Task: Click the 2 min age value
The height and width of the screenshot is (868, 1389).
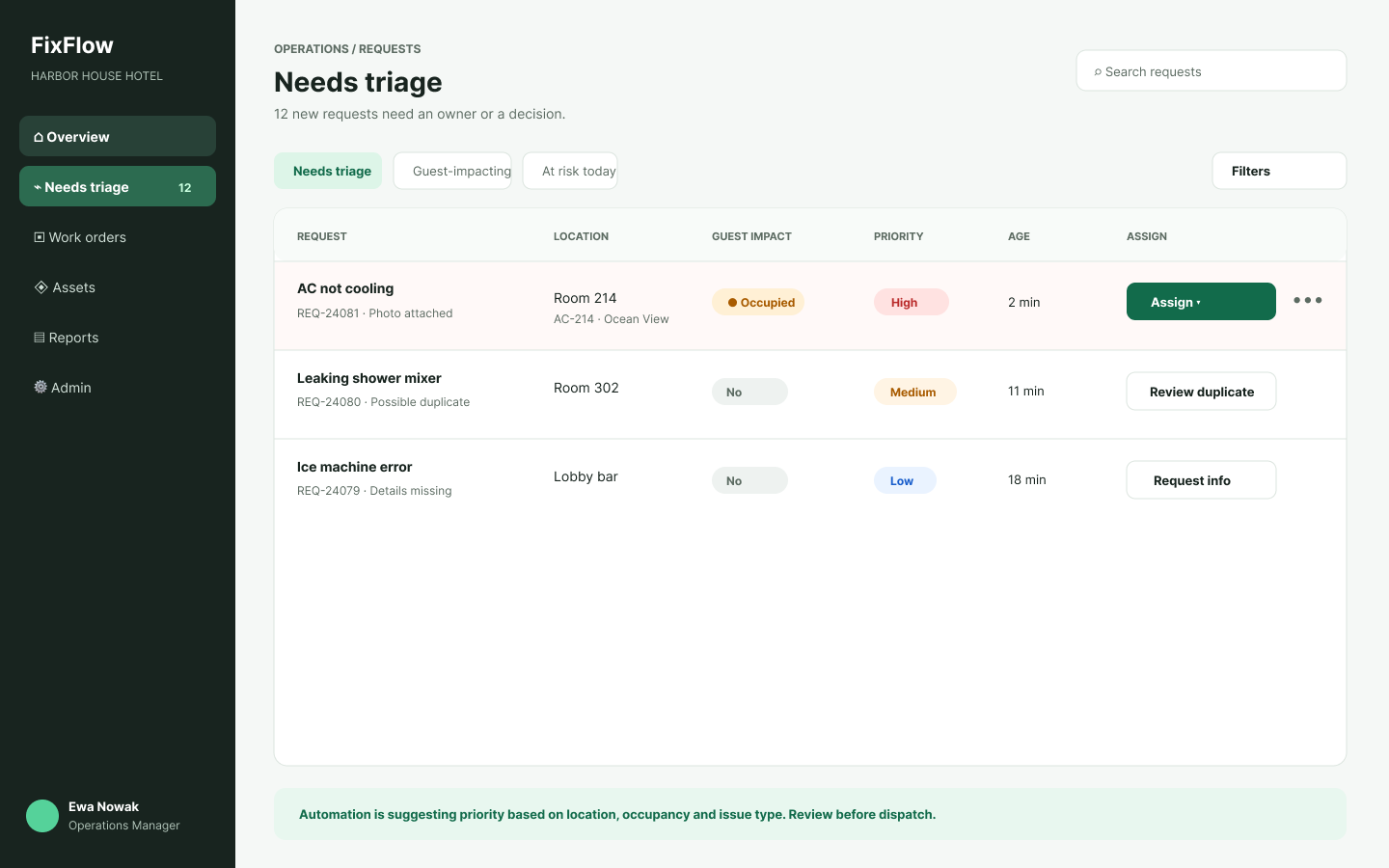Action: (1024, 302)
